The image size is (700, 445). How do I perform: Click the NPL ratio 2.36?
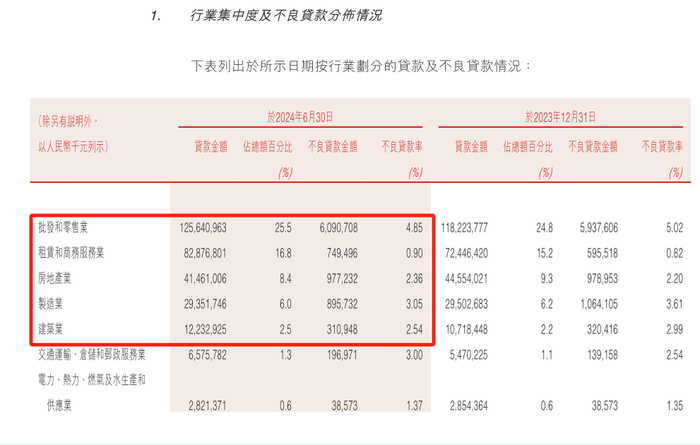click(414, 279)
